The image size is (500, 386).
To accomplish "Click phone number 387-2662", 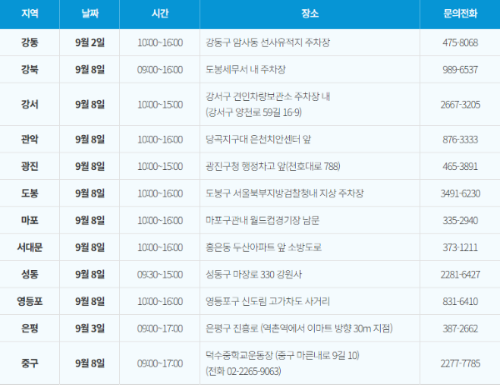I will [460, 328].
